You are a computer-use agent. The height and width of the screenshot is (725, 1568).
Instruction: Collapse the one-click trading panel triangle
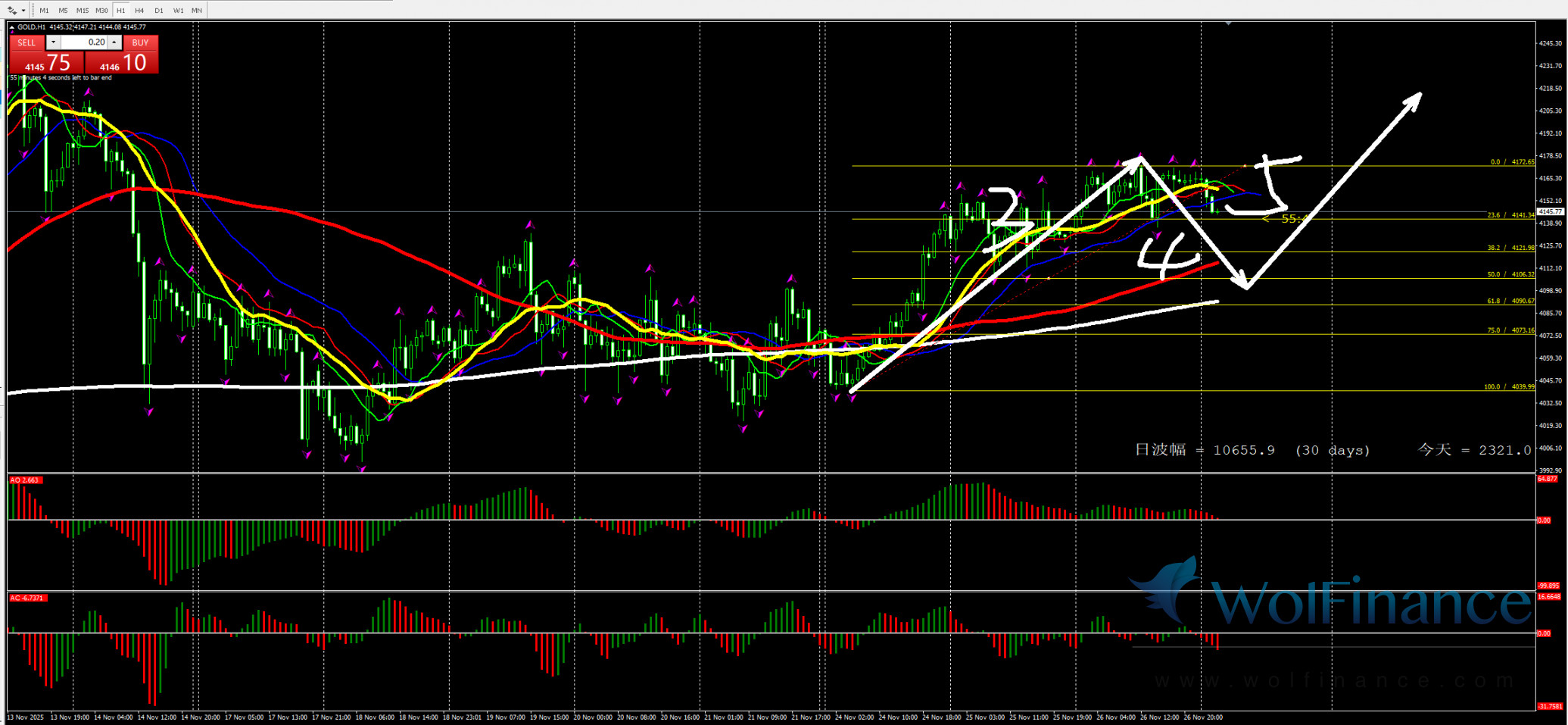pos(11,27)
